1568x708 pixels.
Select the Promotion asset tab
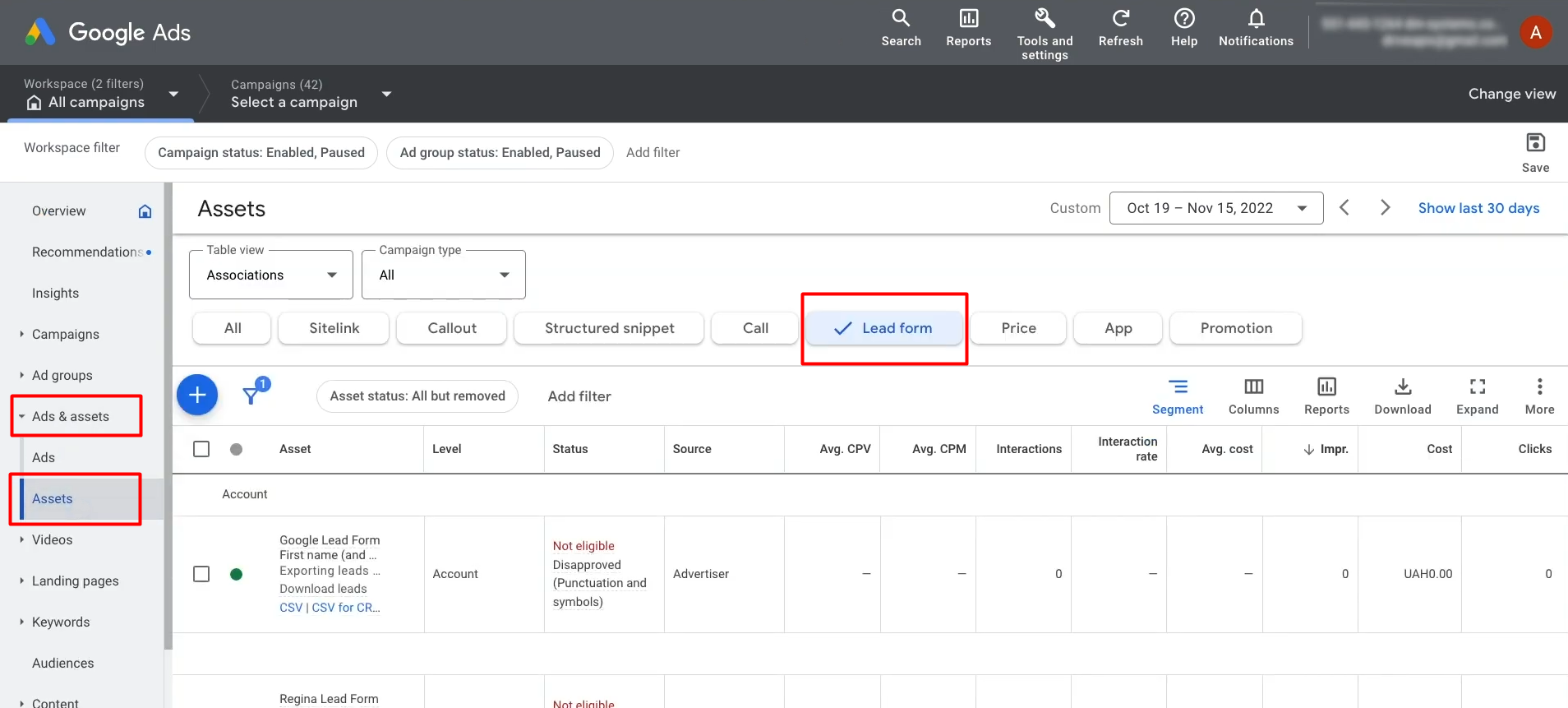click(x=1236, y=328)
